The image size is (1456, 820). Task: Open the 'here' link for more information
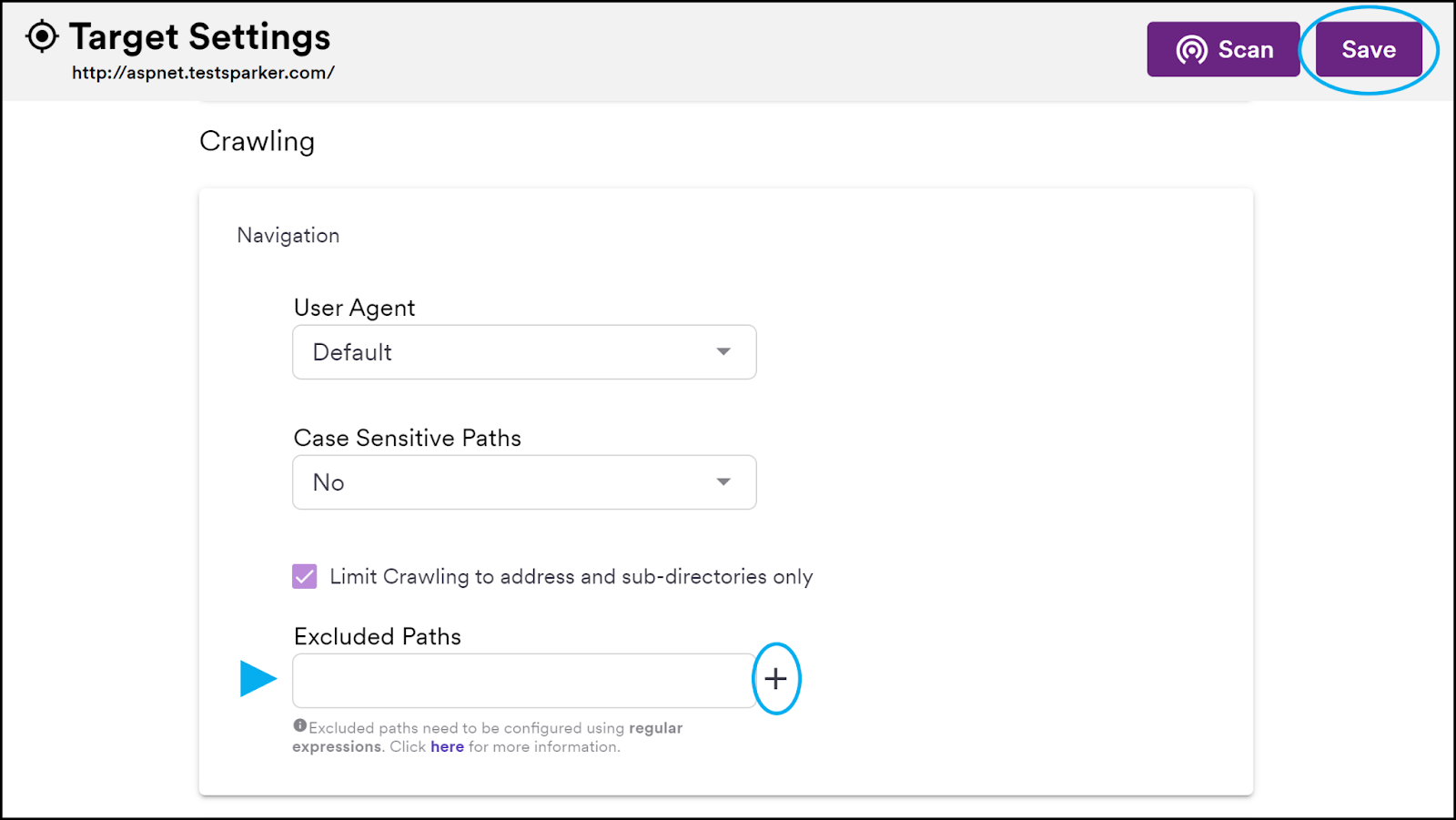tap(447, 747)
